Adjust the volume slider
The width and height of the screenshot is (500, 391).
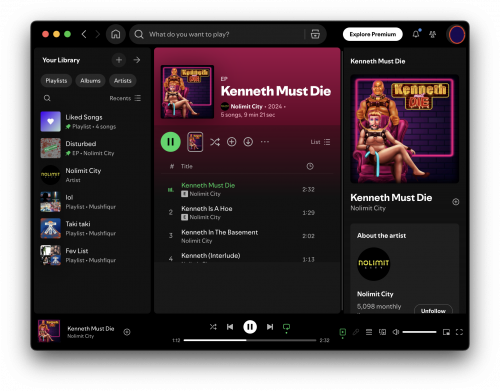click(419, 332)
